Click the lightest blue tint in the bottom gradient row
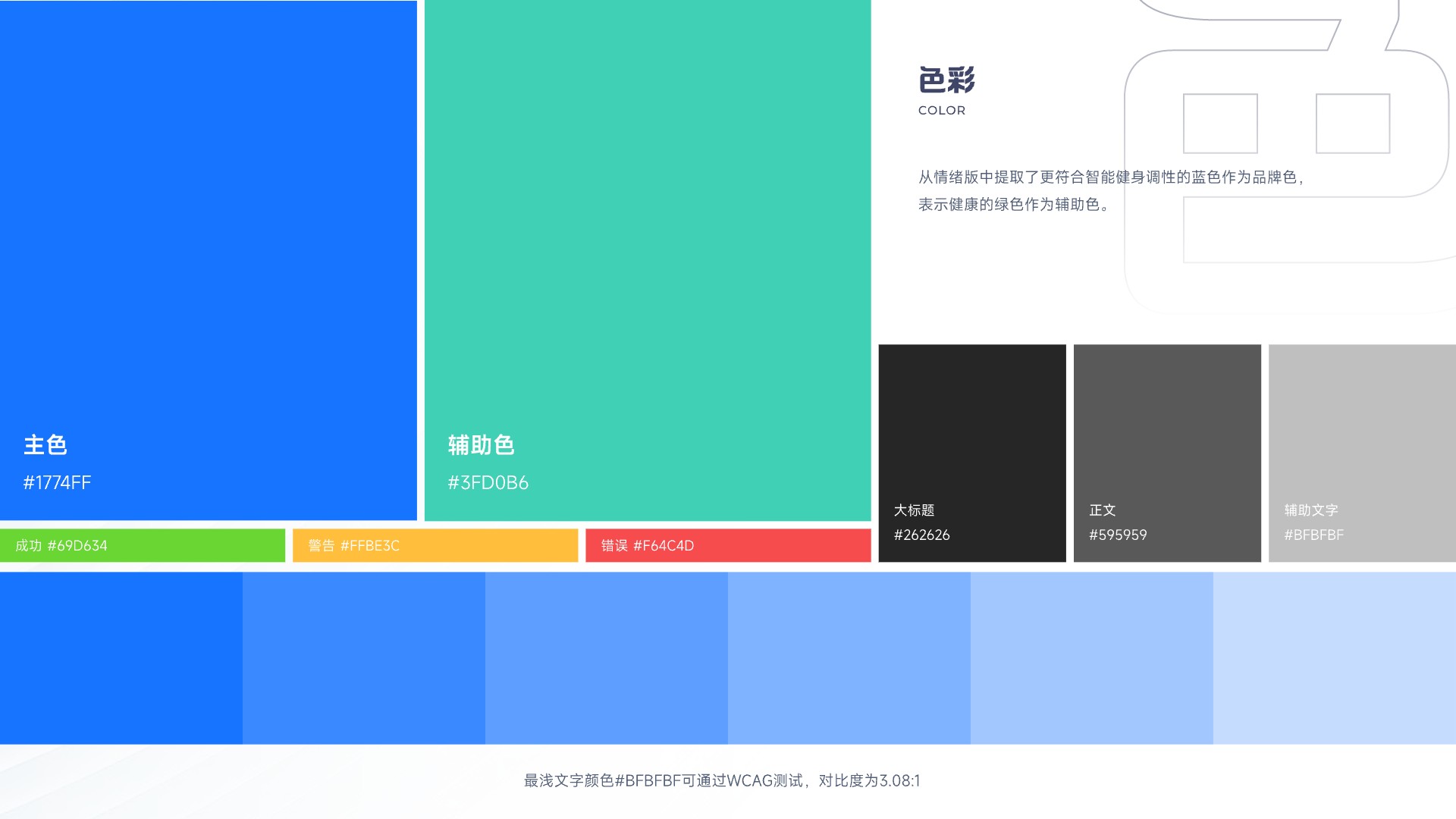Screen dimensions: 1456x819 pyautogui.click(x=1335, y=658)
